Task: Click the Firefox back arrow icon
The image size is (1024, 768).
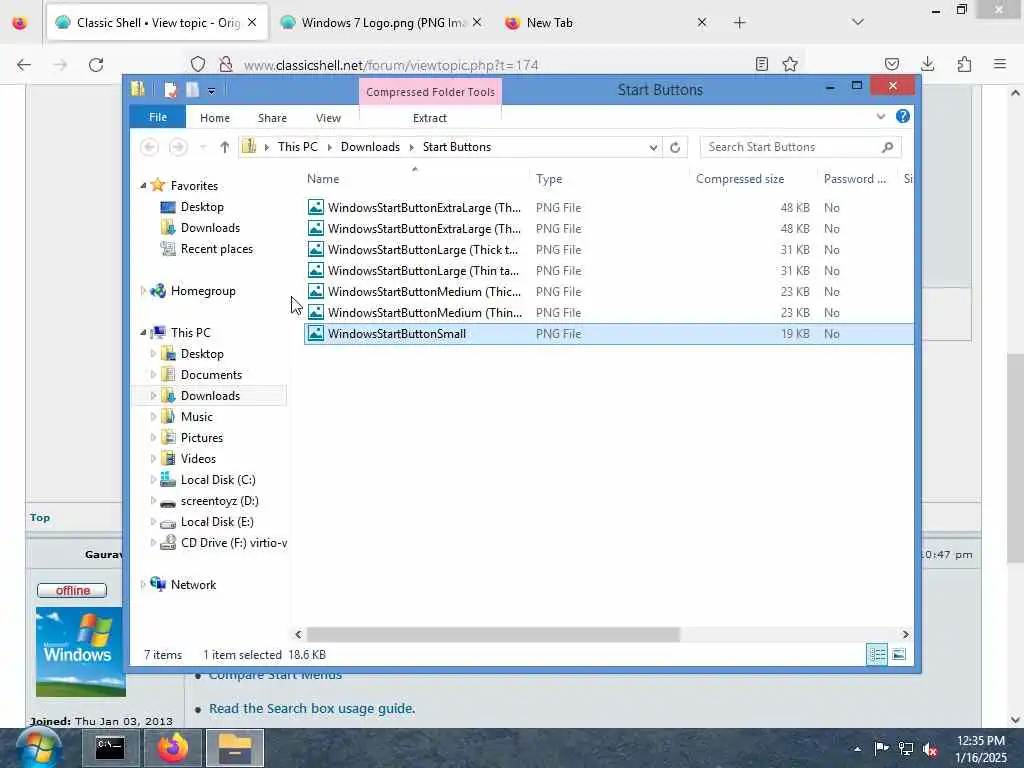Action: coord(24,65)
